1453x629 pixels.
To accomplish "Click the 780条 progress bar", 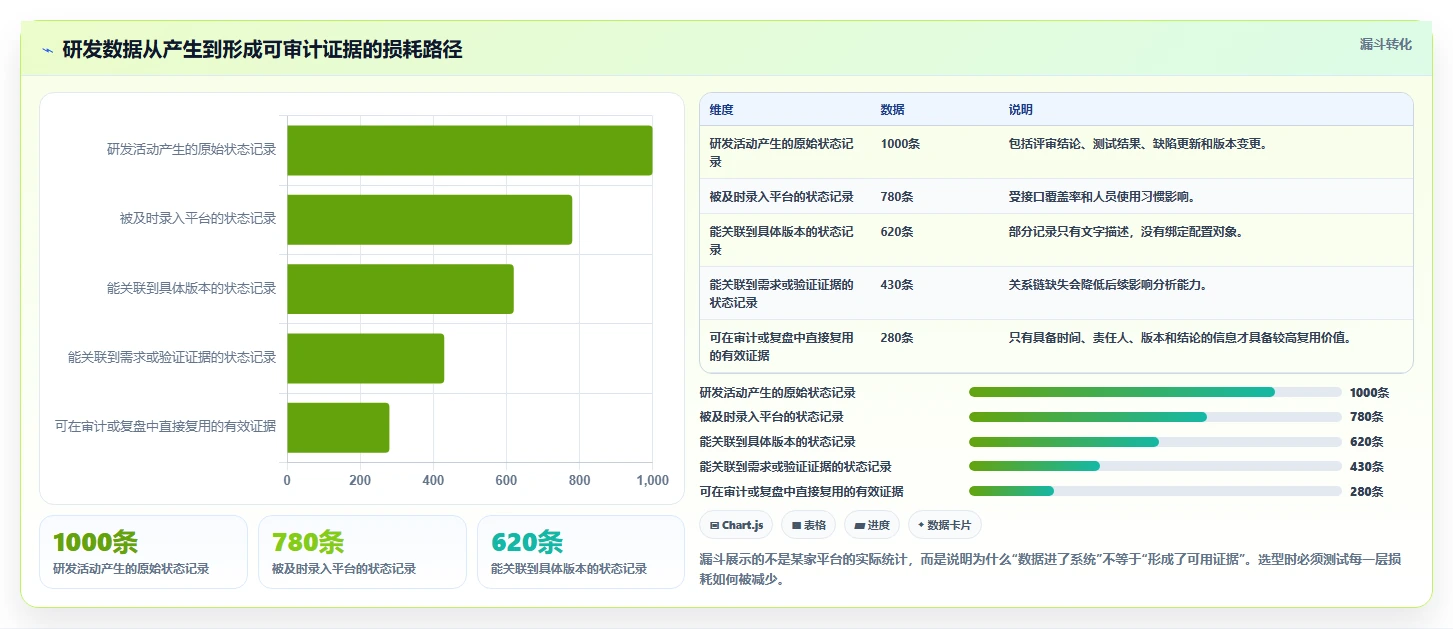I will point(1155,417).
